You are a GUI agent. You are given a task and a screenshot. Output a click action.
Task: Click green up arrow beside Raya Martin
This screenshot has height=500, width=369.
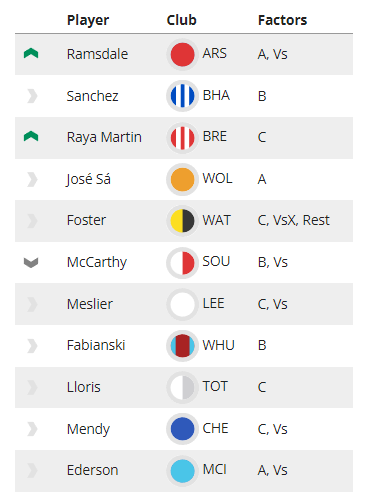click(31, 136)
